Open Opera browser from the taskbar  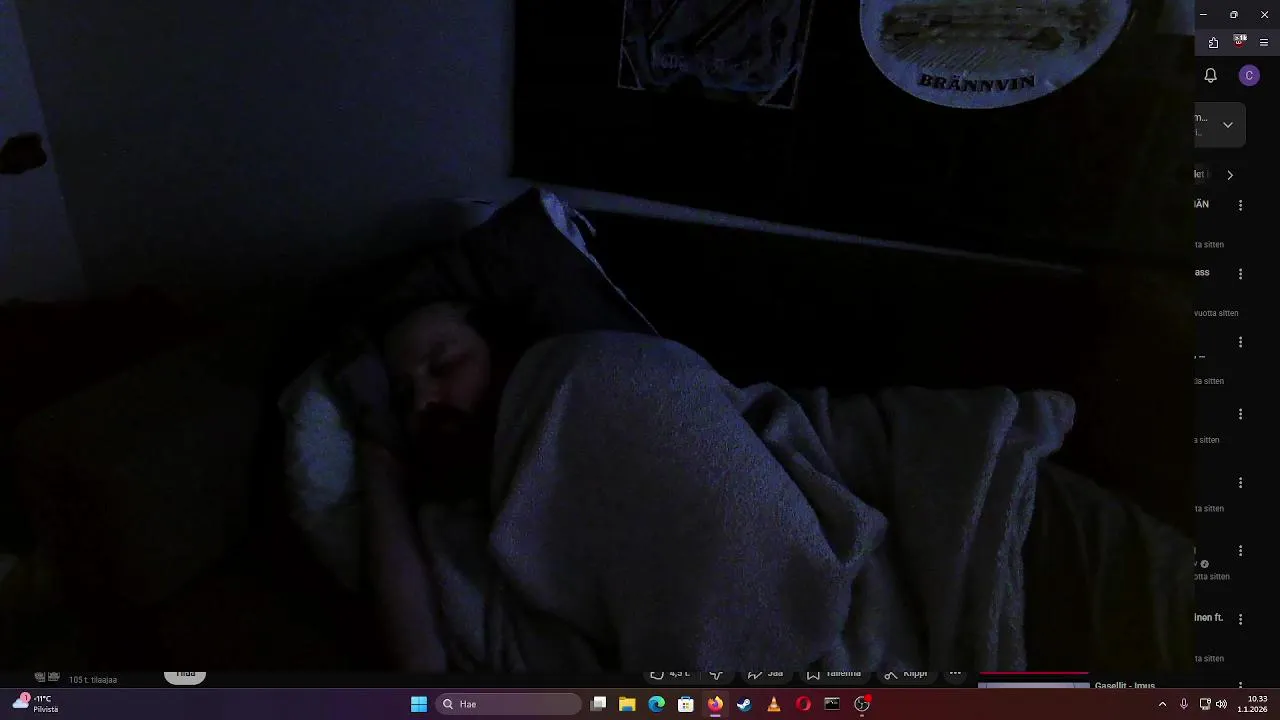pyautogui.click(x=803, y=704)
